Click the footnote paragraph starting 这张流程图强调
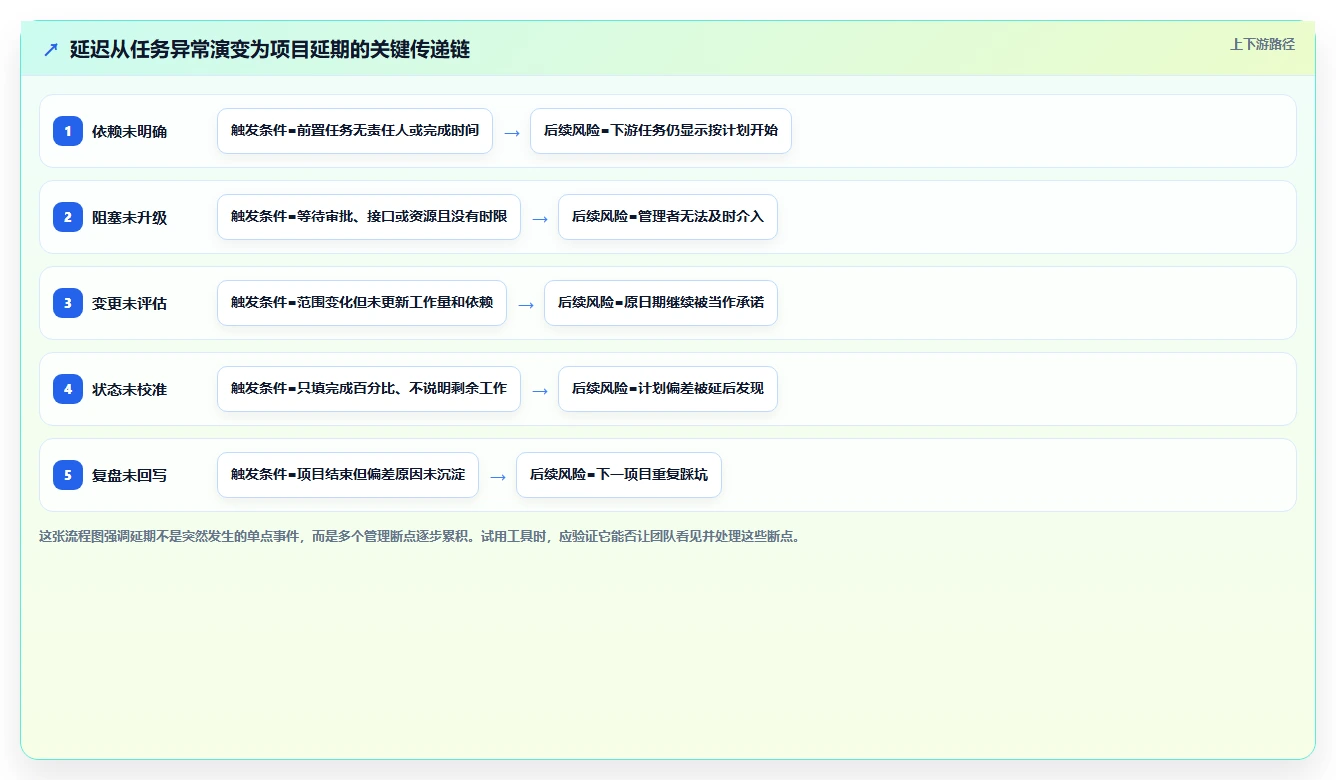 click(x=421, y=536)
